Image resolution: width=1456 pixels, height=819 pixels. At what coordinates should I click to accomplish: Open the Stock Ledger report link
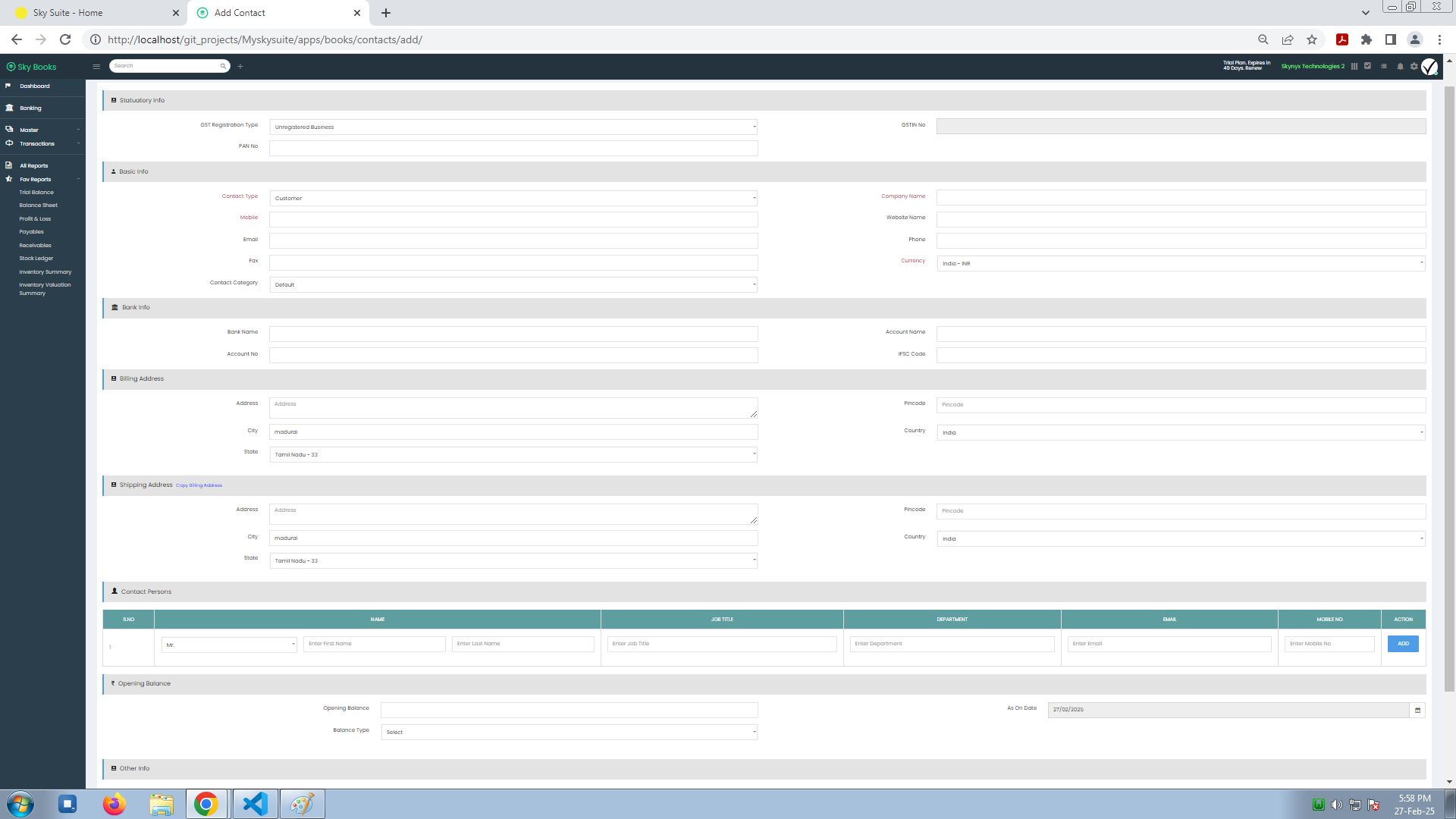pyautogui.click(x=36, y=258)
